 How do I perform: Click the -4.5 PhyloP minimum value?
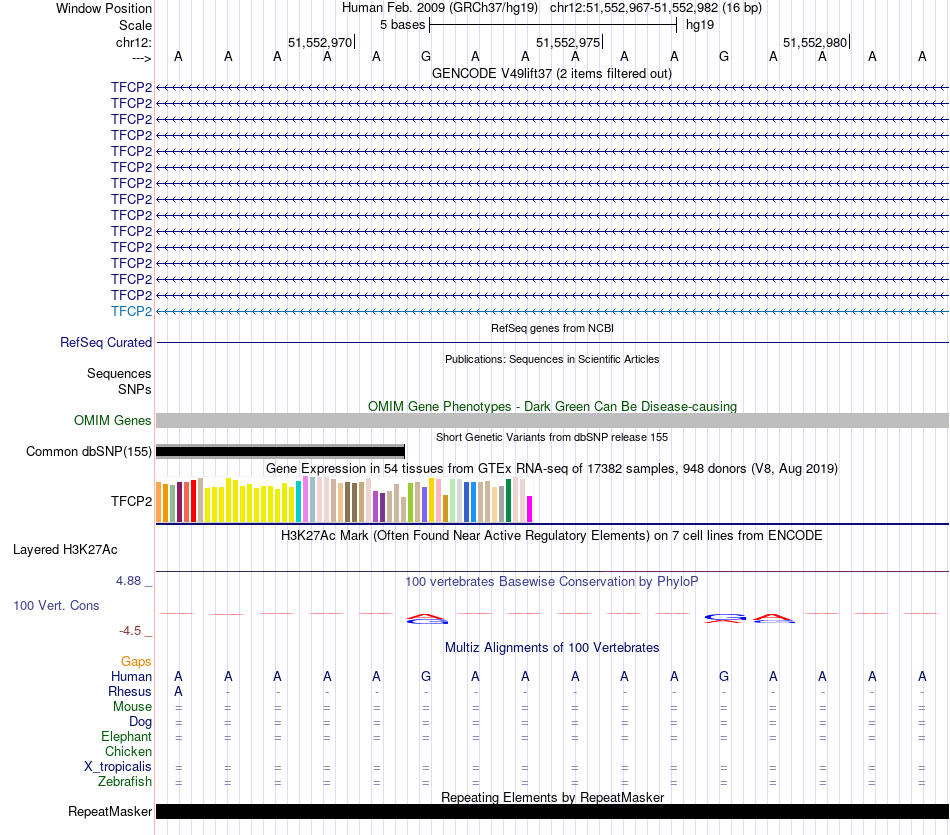(130, 631)
